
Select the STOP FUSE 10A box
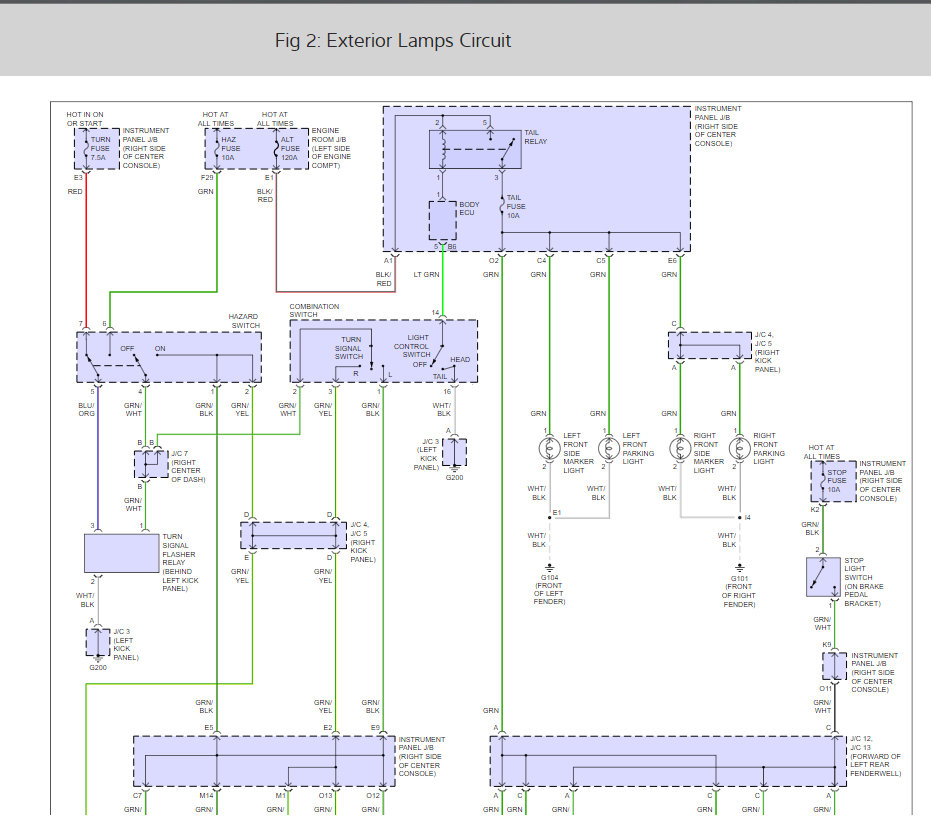(x=834, y=481)
